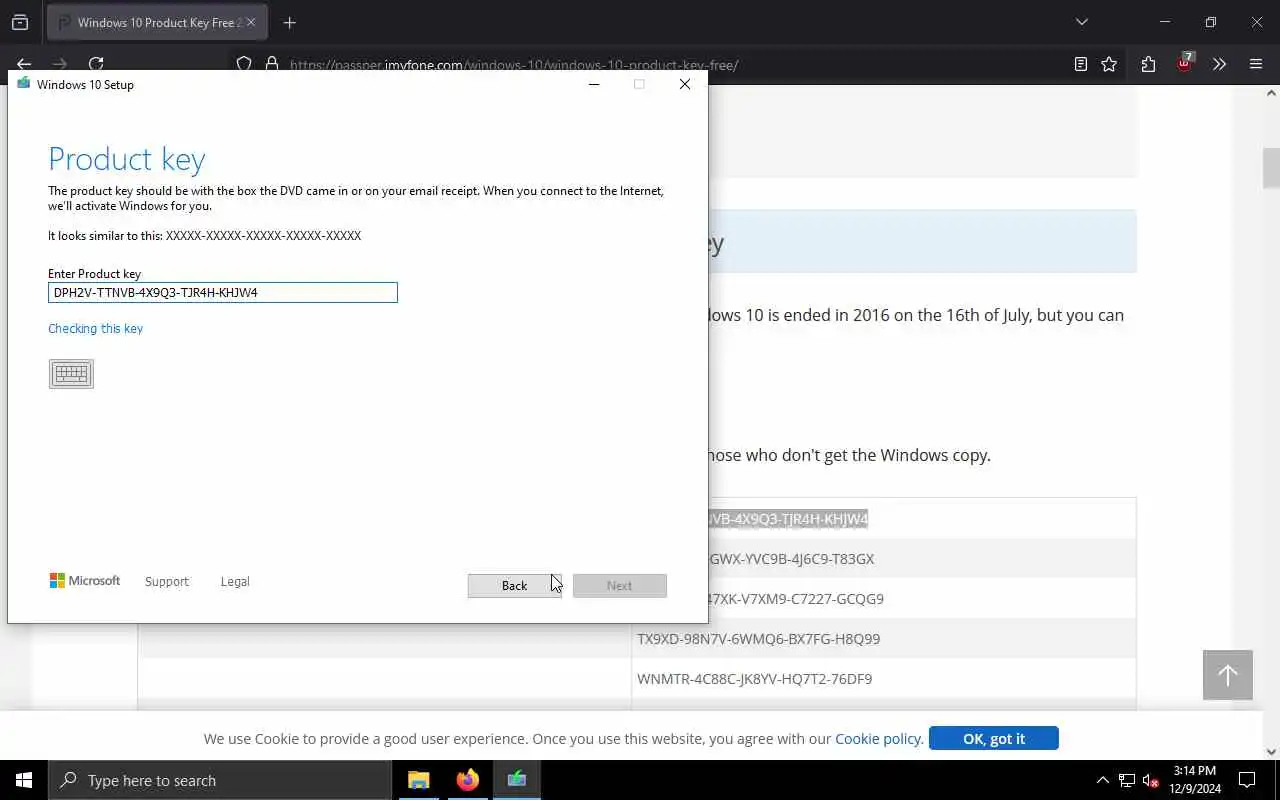Viewport: 1280px width, 800px height.
Task: Click the list all tabs dropdown arrow
Action: [x=1081, y=22]
